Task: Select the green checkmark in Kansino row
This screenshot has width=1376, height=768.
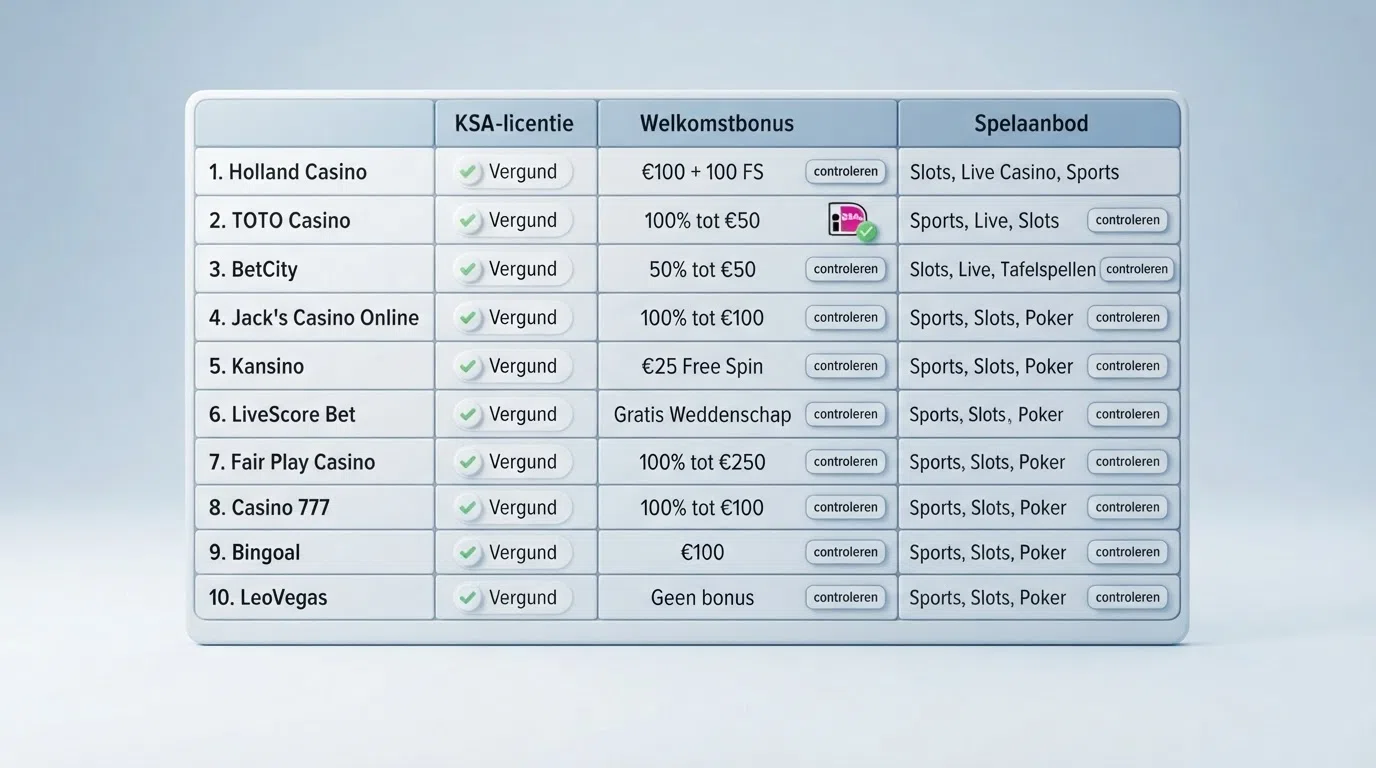Action: (x=467, y=366)
